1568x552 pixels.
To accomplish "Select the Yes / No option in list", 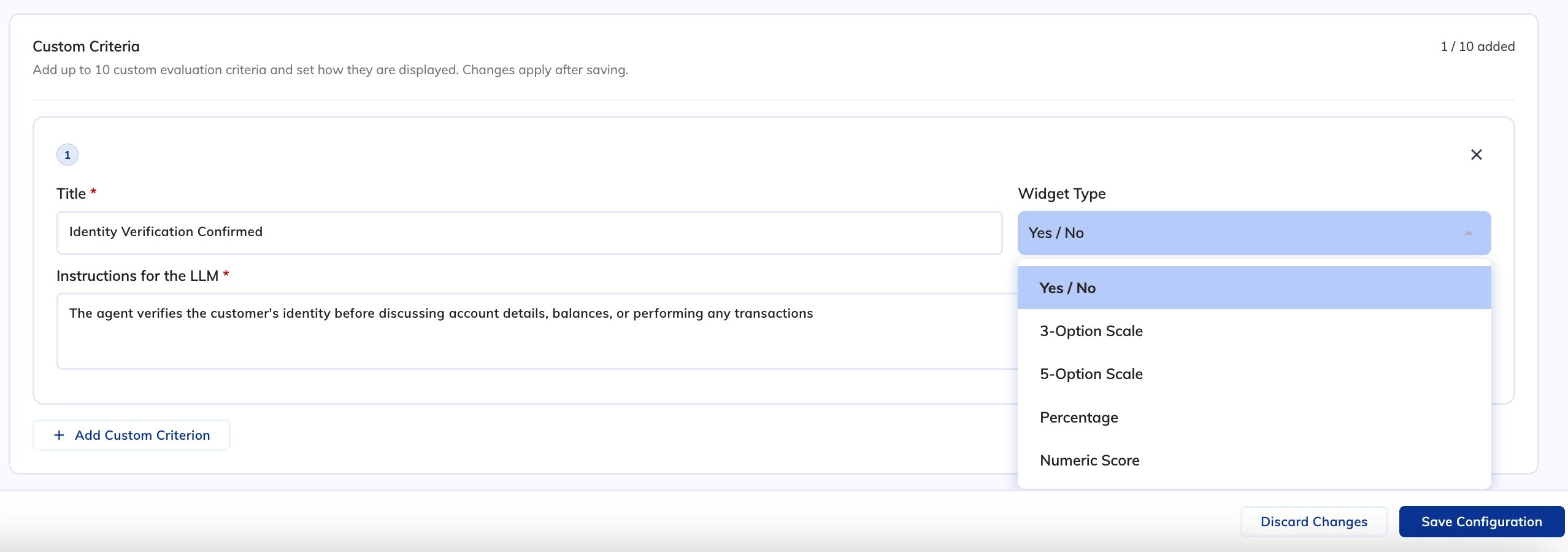I will [x=1254, y=288].
